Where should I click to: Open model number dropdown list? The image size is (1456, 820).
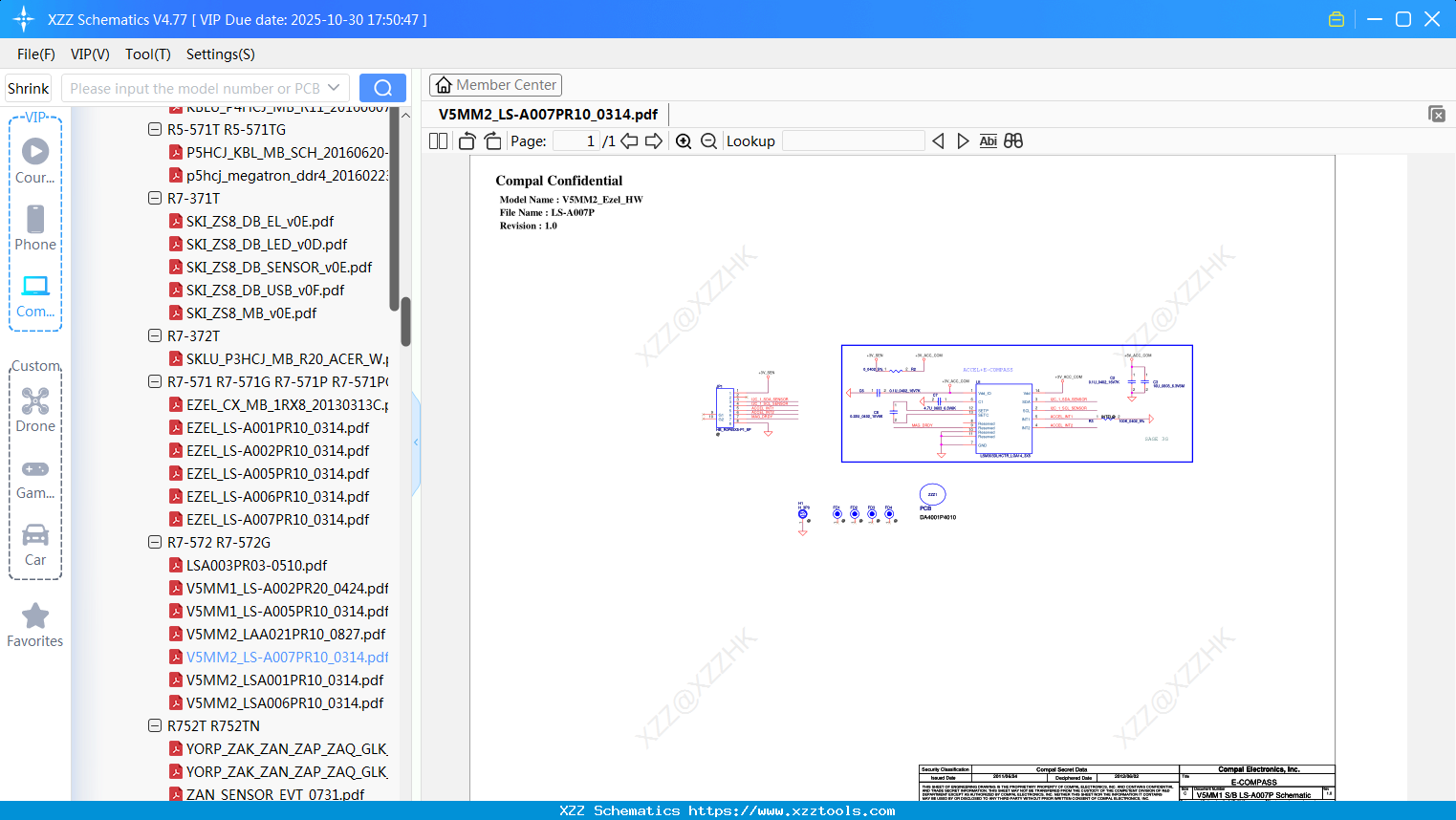334,88
